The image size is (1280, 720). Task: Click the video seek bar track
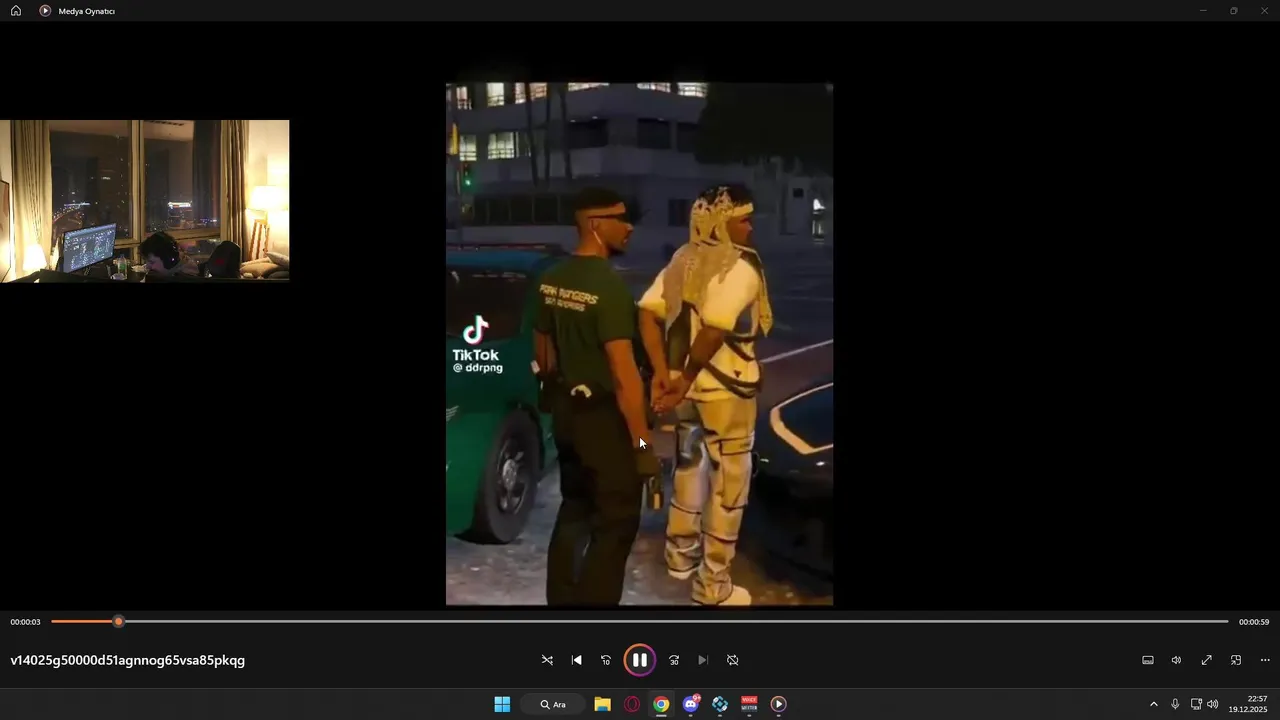pyautogui.click(x=640, y=622)
